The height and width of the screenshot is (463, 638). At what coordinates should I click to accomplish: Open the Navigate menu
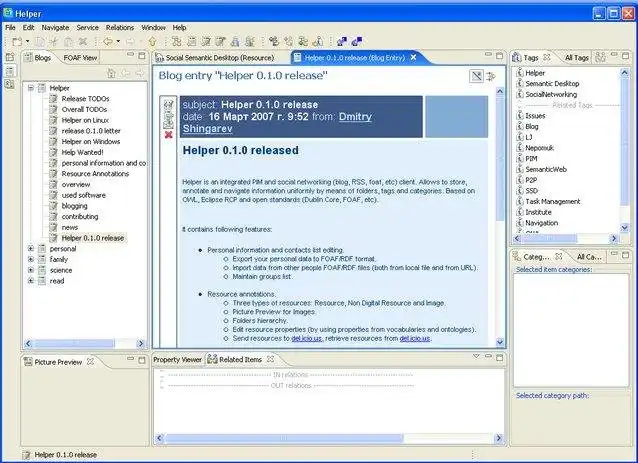(55, 28)
